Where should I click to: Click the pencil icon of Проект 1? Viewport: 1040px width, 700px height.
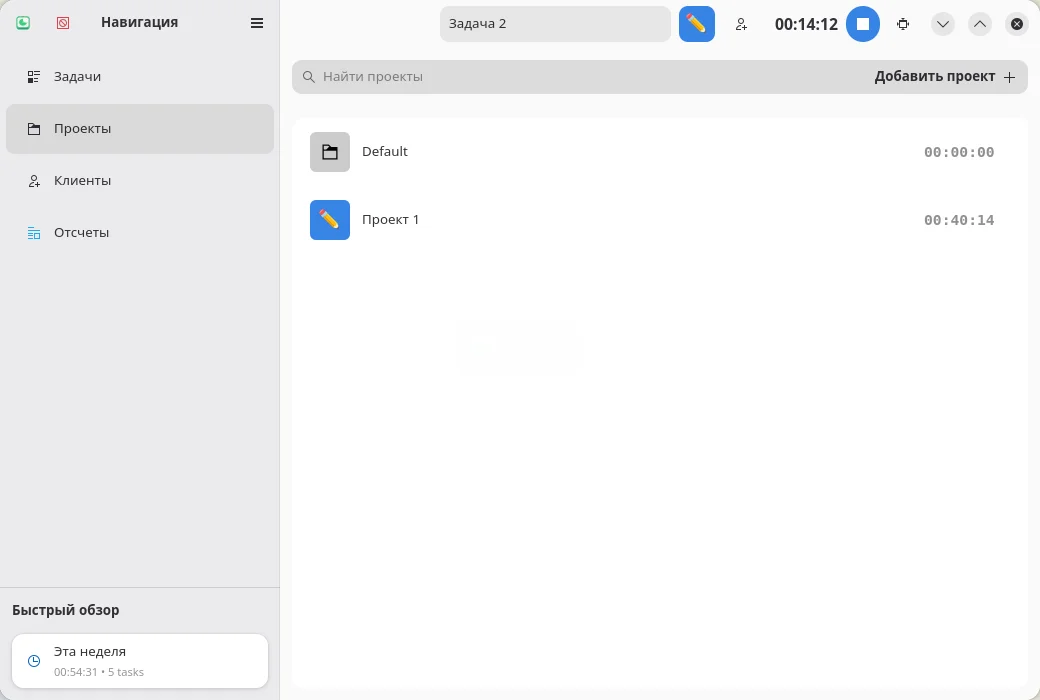click(x=330, y=219)
